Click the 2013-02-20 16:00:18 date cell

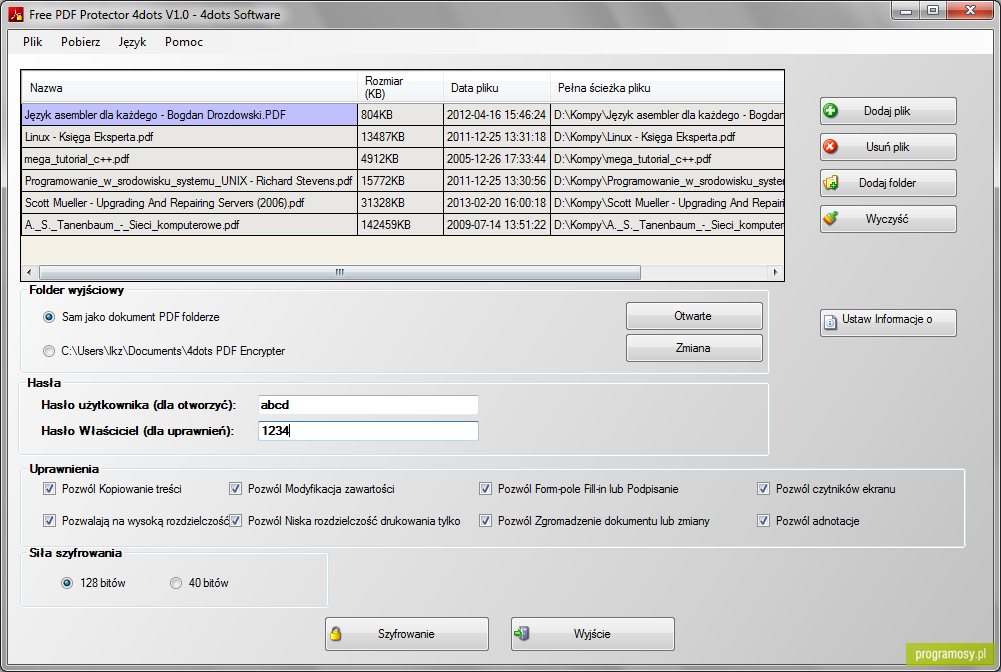point(497,203)
